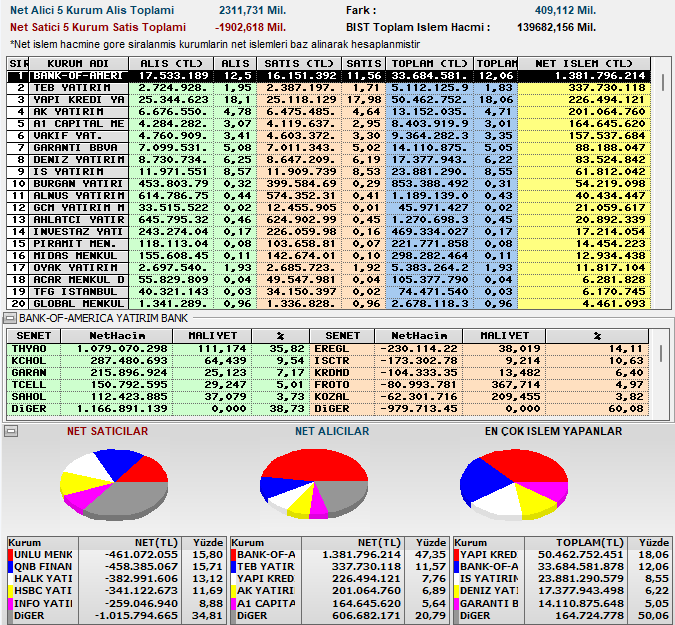
Task: Click the KRDMD stock cell
Action: tap(342, 373)
